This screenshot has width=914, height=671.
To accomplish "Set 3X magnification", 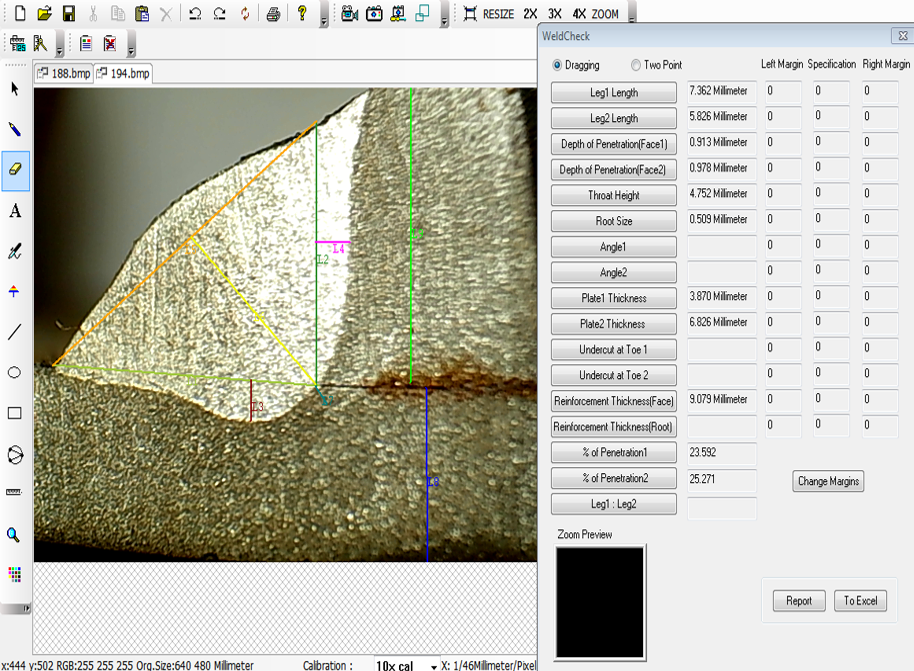I will click(x=554, y=14).
